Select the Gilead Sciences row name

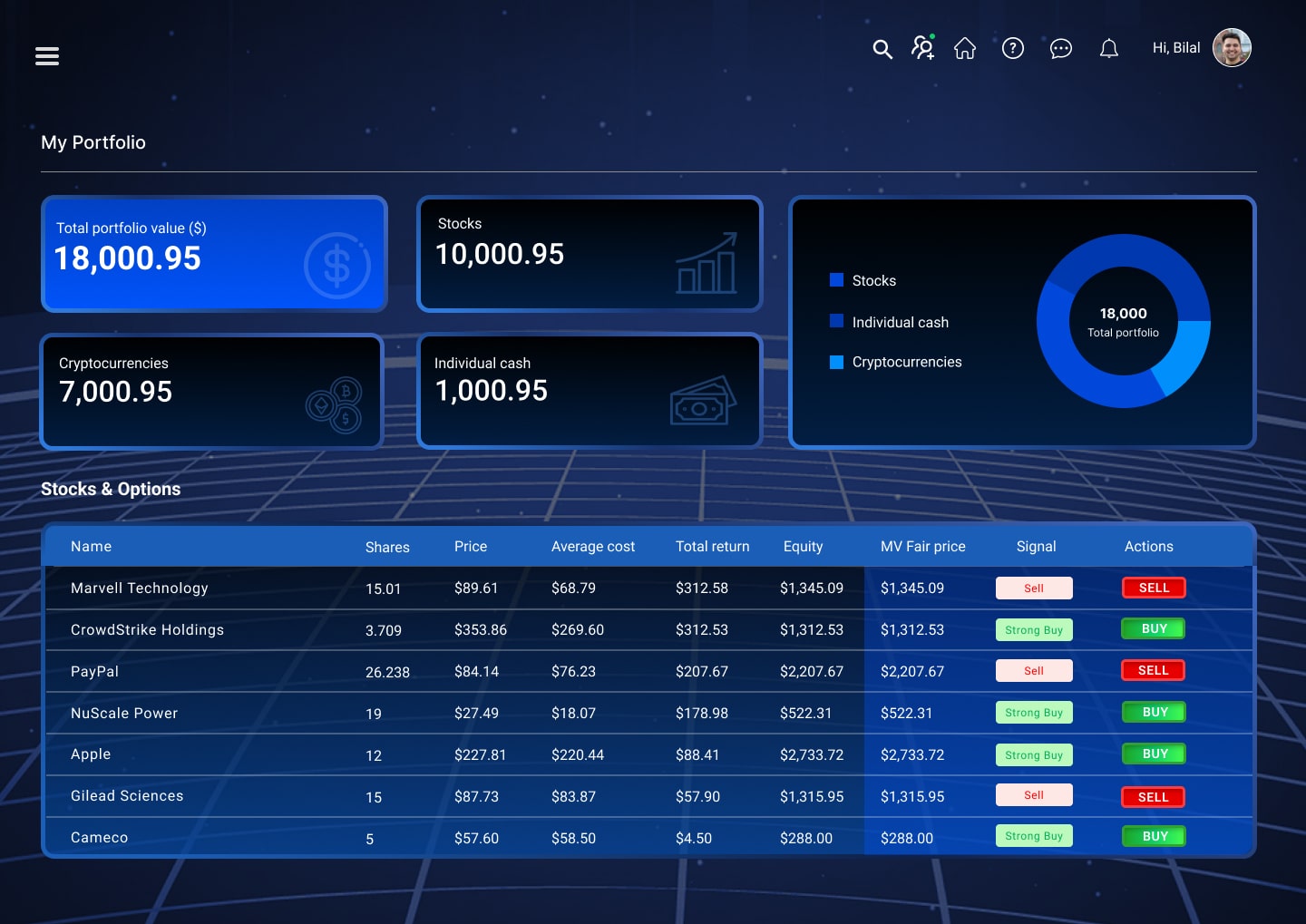click(127, 795)
